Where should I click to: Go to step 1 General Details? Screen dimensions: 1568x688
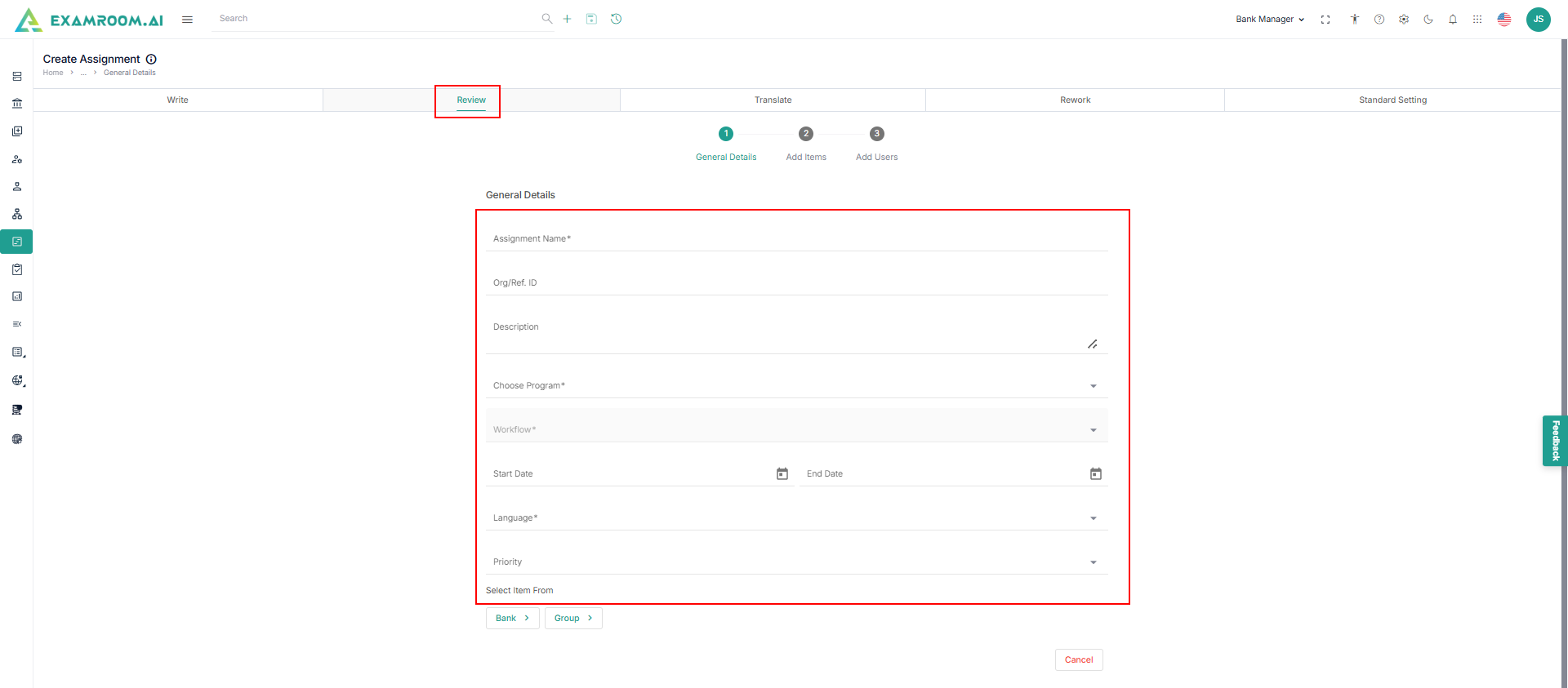pos(726,144)
